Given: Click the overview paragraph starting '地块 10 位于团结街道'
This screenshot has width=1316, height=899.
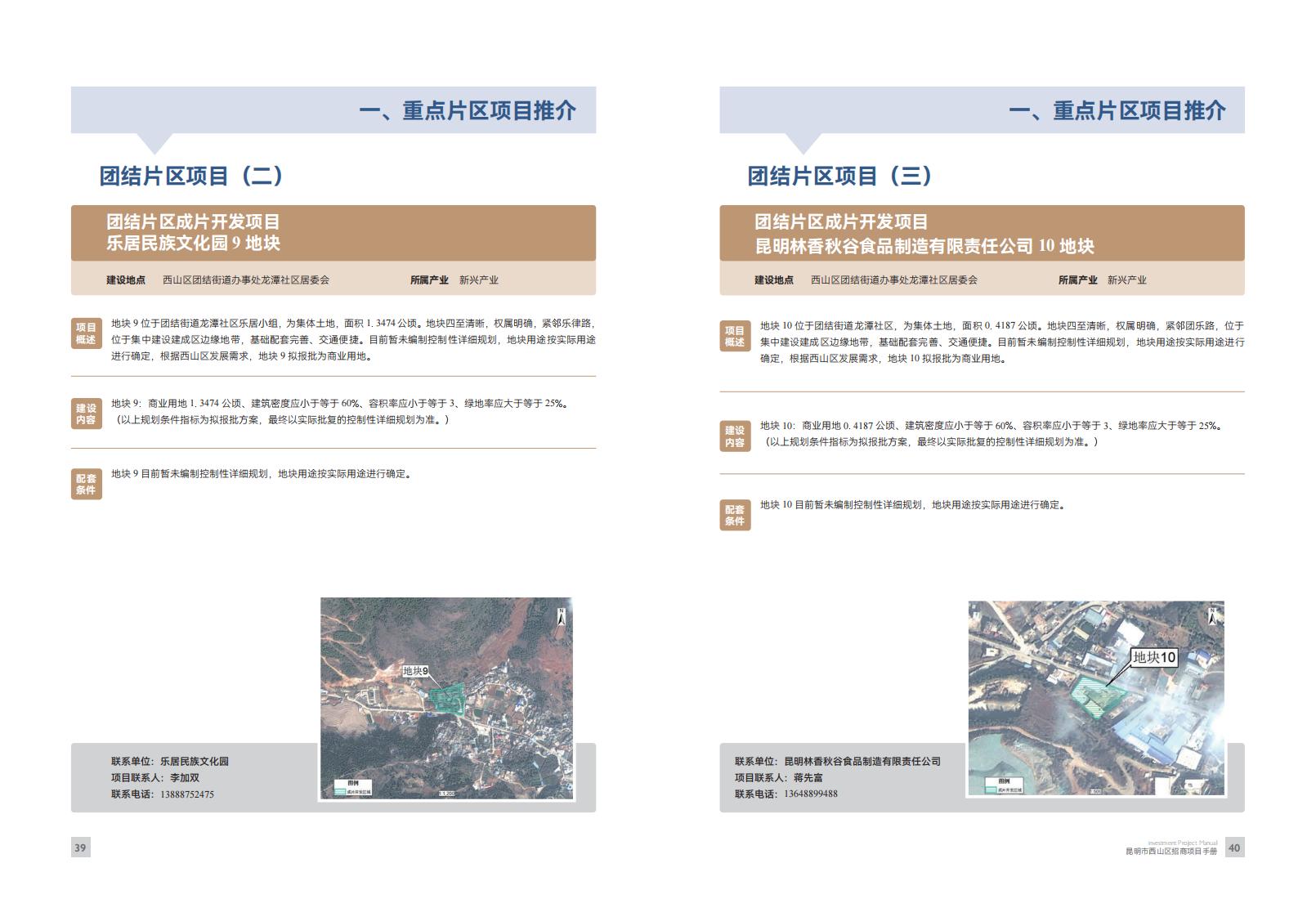Looking at the screenshot, I should 1002,342.
